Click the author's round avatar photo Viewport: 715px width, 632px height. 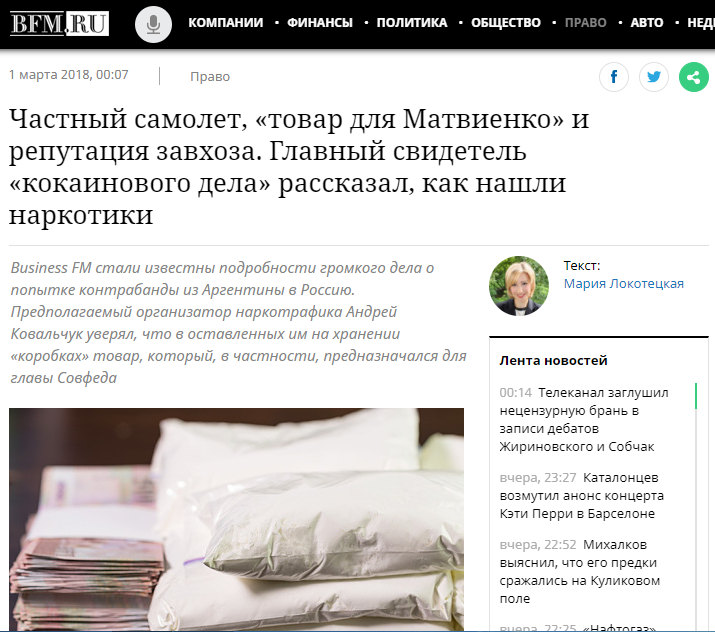(519, 286)
